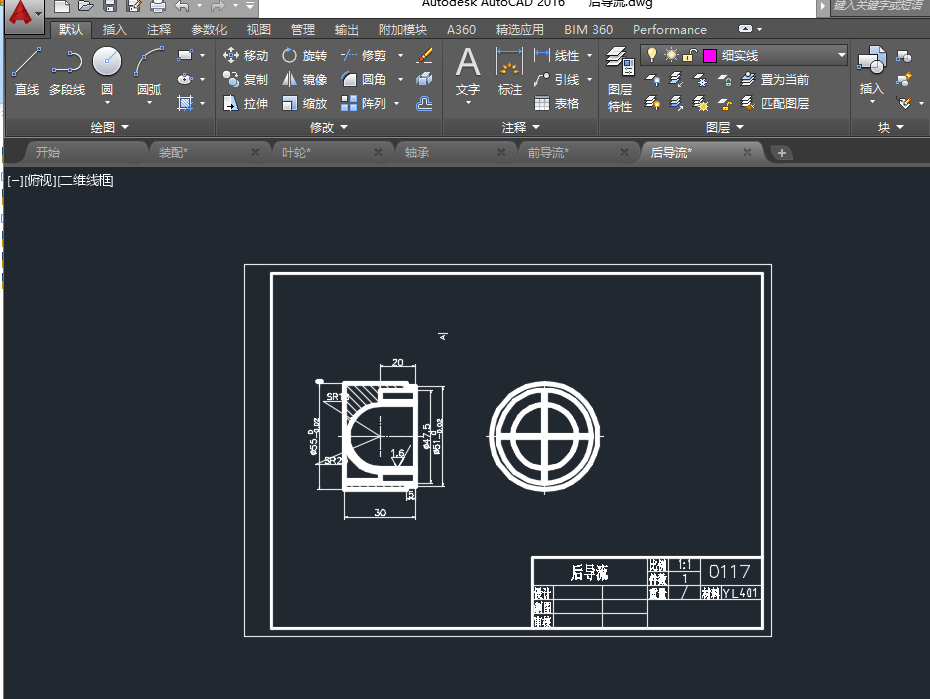Image resolution: width=930 pixels, height=699 pixels.
Task: Select the 多段线 (Polyline) tool
Action: 66,71
